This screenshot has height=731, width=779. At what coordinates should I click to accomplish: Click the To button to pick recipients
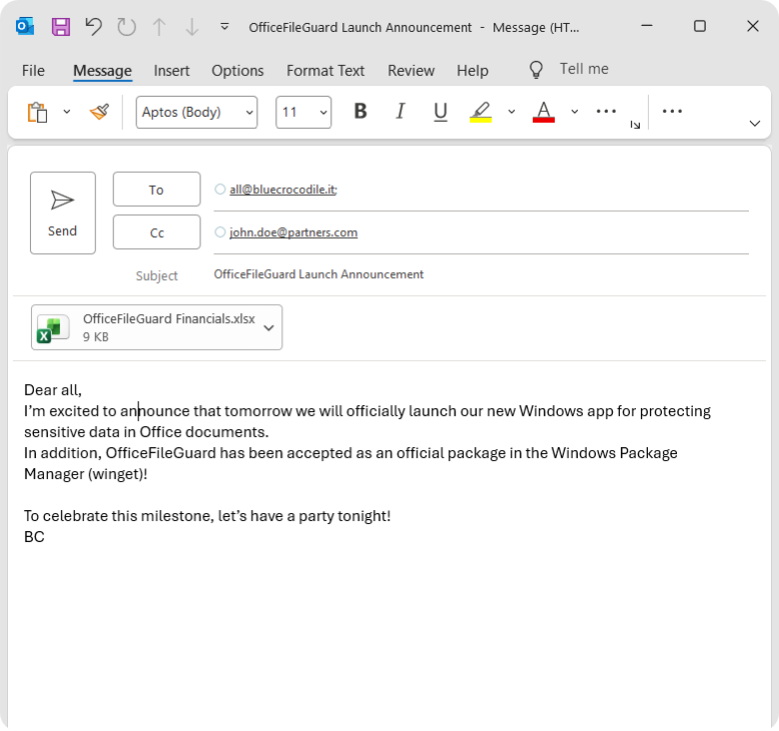[x=156, y=189]
